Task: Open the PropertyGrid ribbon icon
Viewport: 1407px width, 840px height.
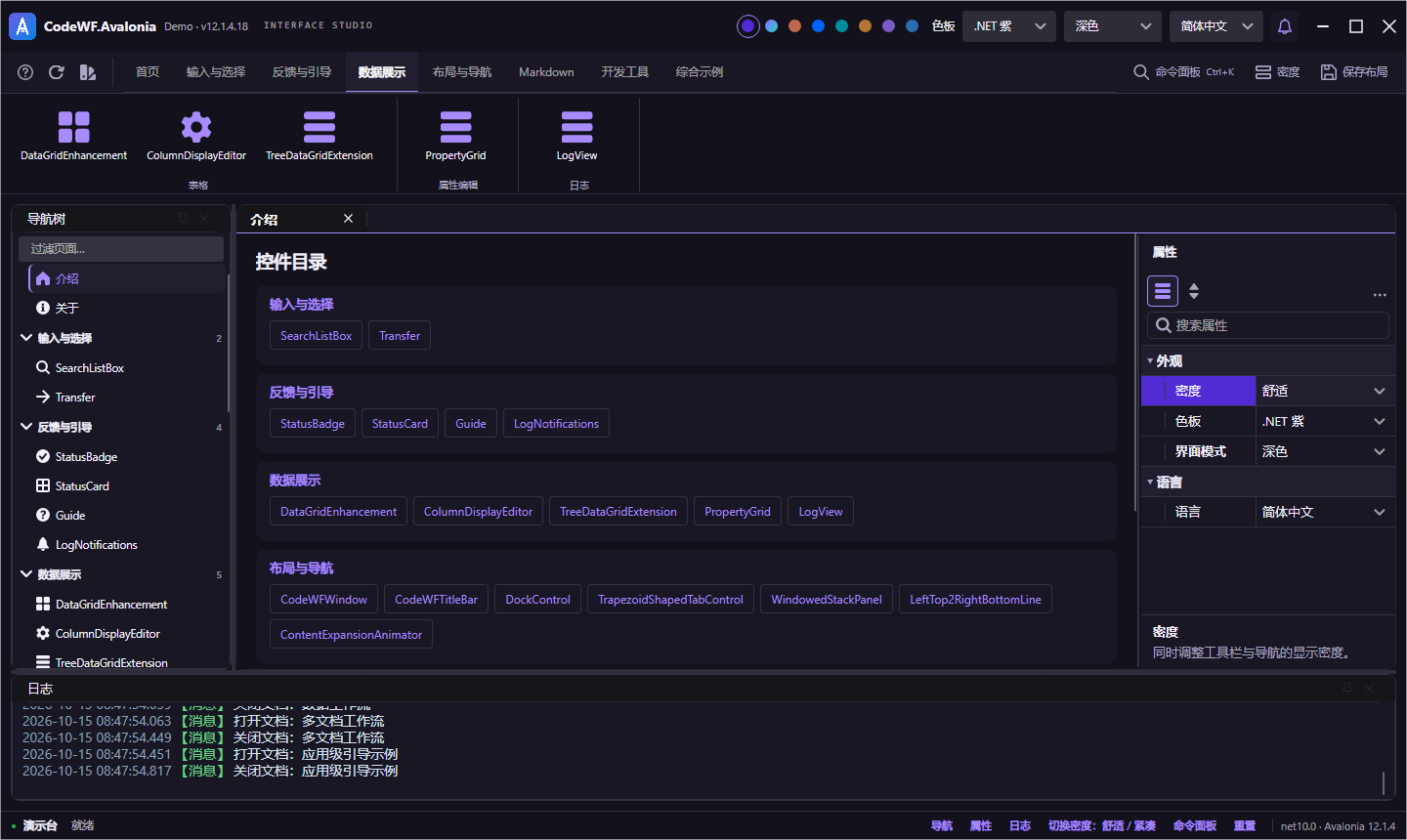Action: [455, 127]
